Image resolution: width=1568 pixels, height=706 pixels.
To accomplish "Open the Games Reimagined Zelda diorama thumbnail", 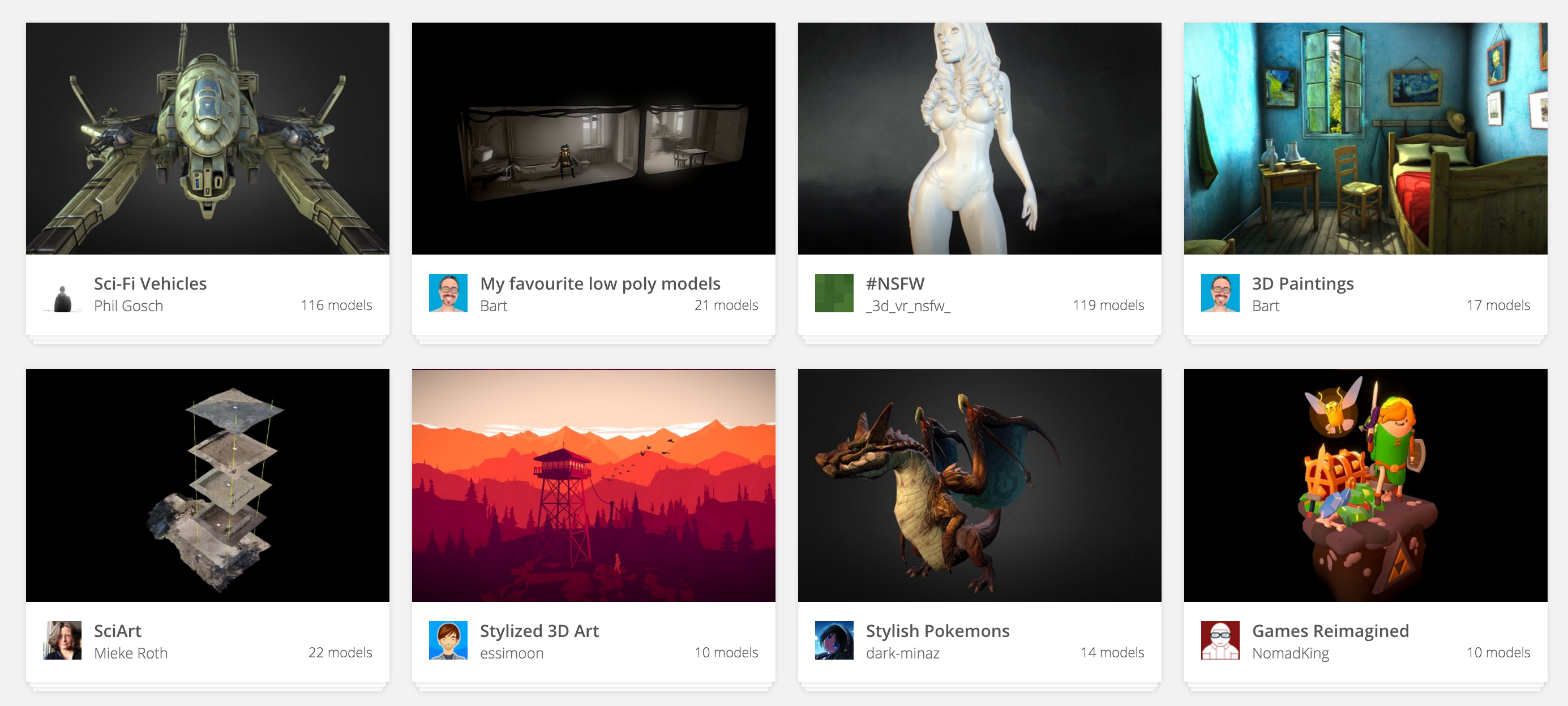I will (1365, 485).
